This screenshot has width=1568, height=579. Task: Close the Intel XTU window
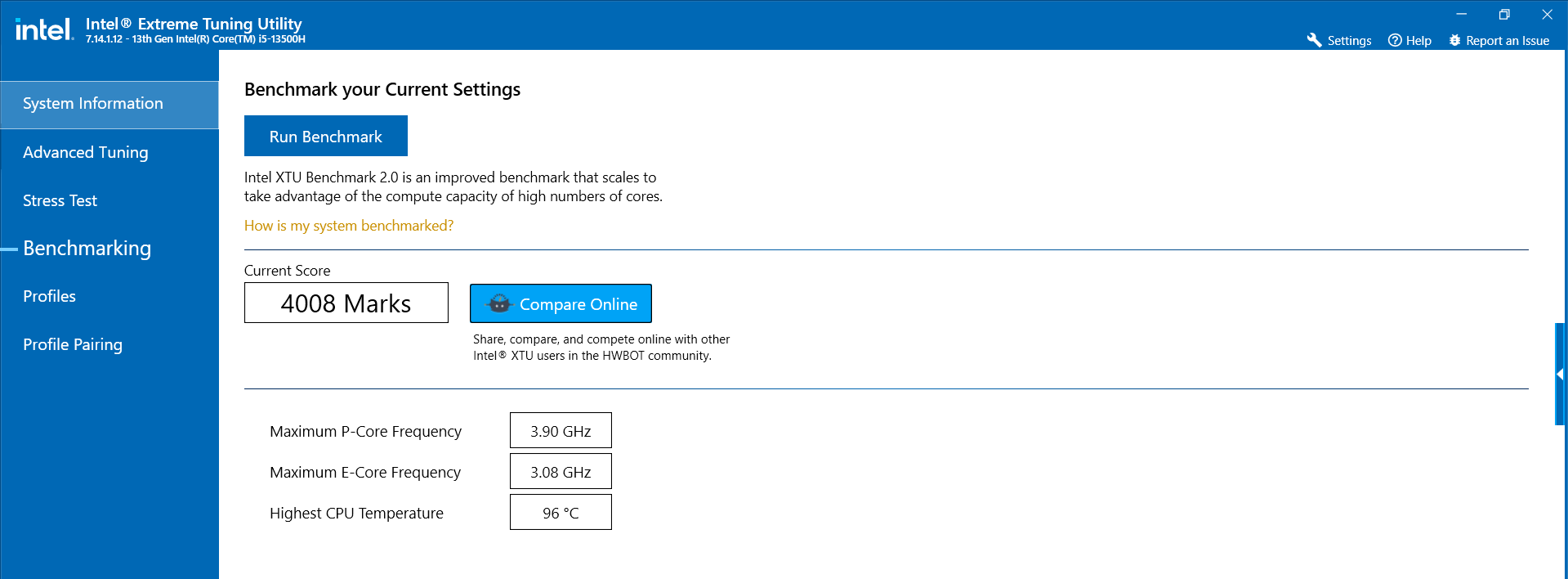point(1547,14)
